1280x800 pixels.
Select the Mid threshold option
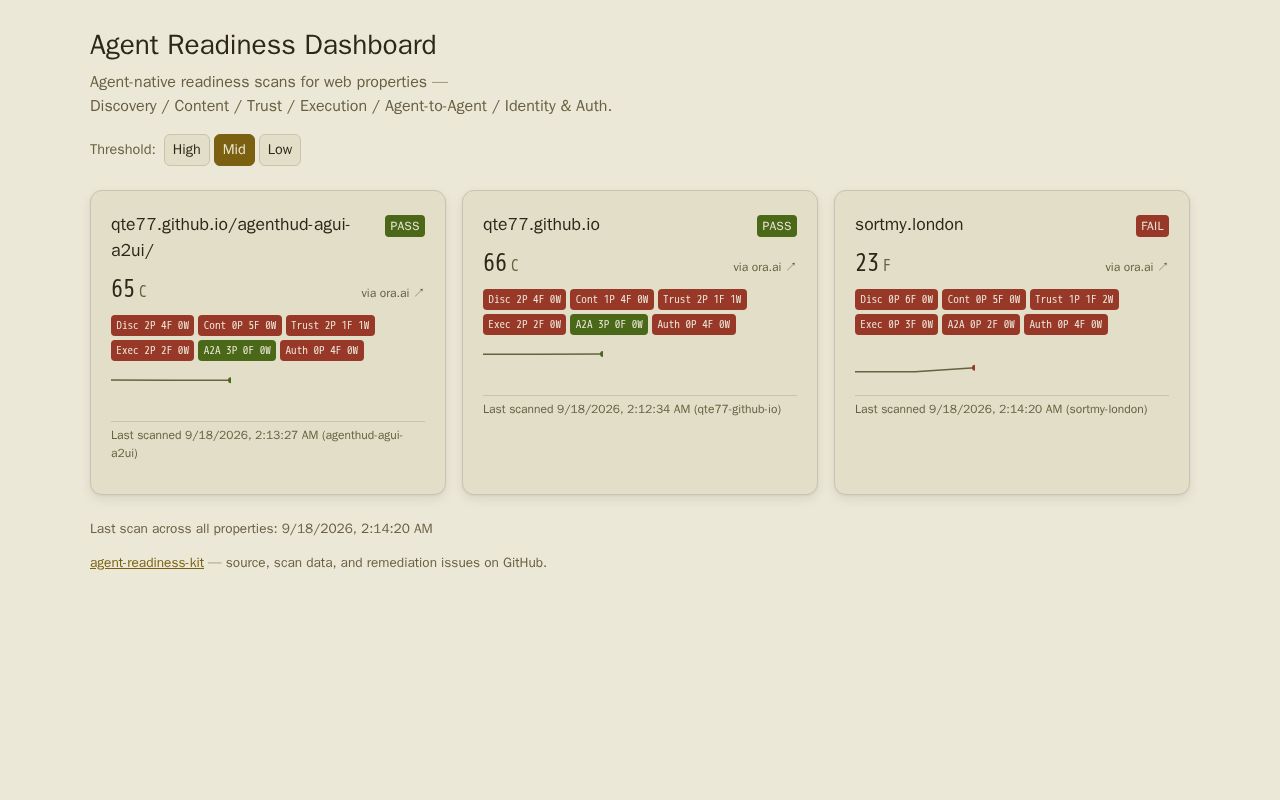(234, 150)
